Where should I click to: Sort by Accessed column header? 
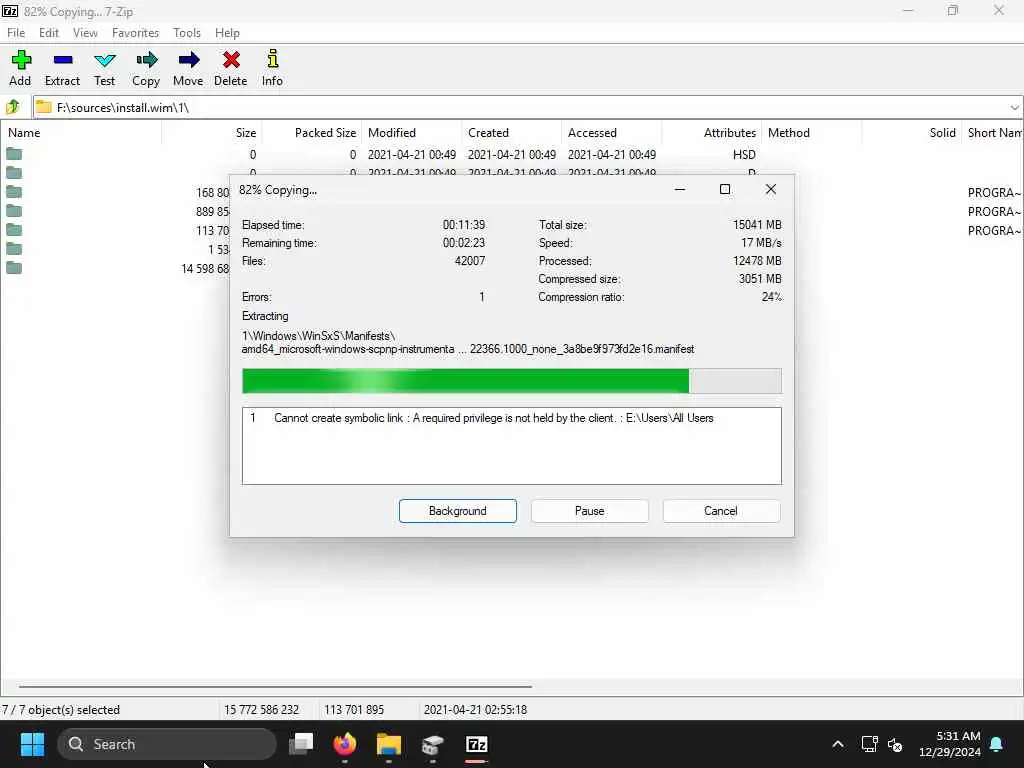coord(612,133)
